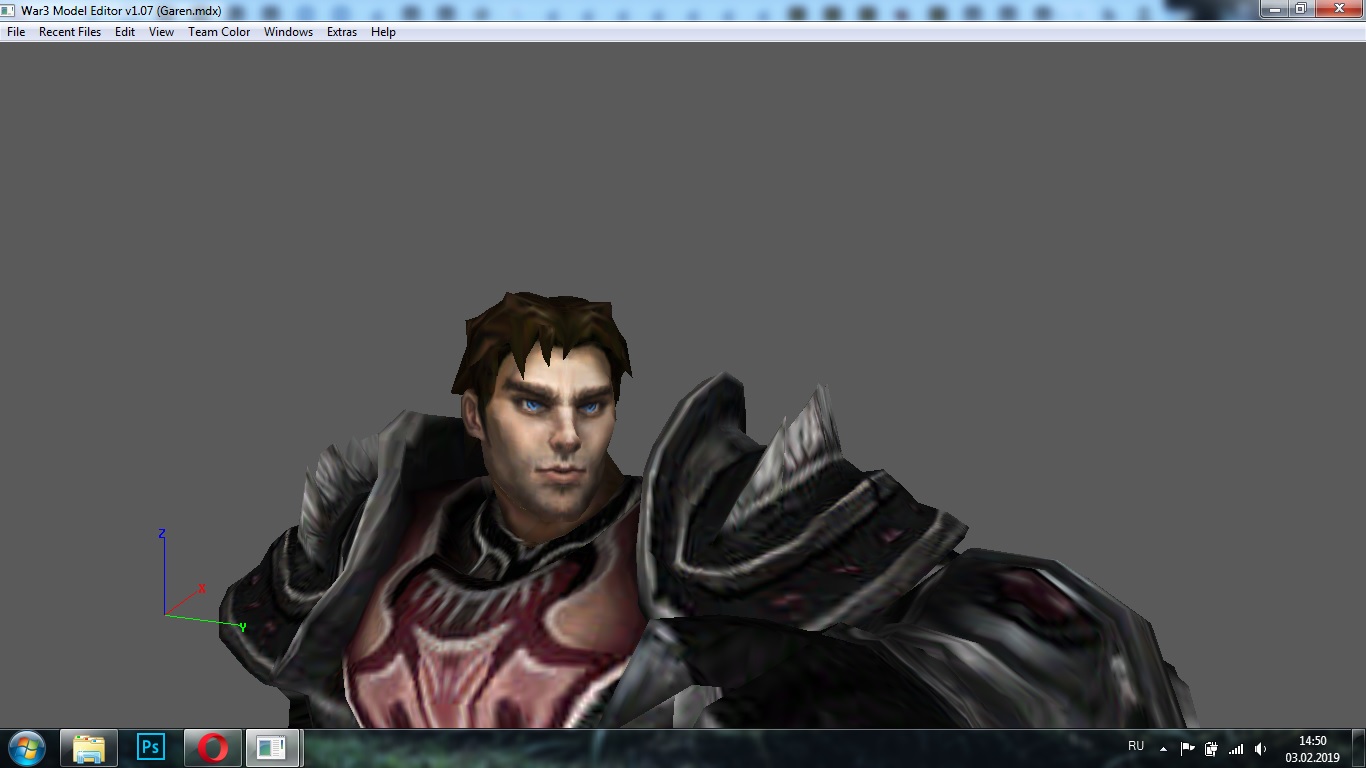Open the volume speaker tray icon
Viewport: 1366px width, 768px height.
1260,748
